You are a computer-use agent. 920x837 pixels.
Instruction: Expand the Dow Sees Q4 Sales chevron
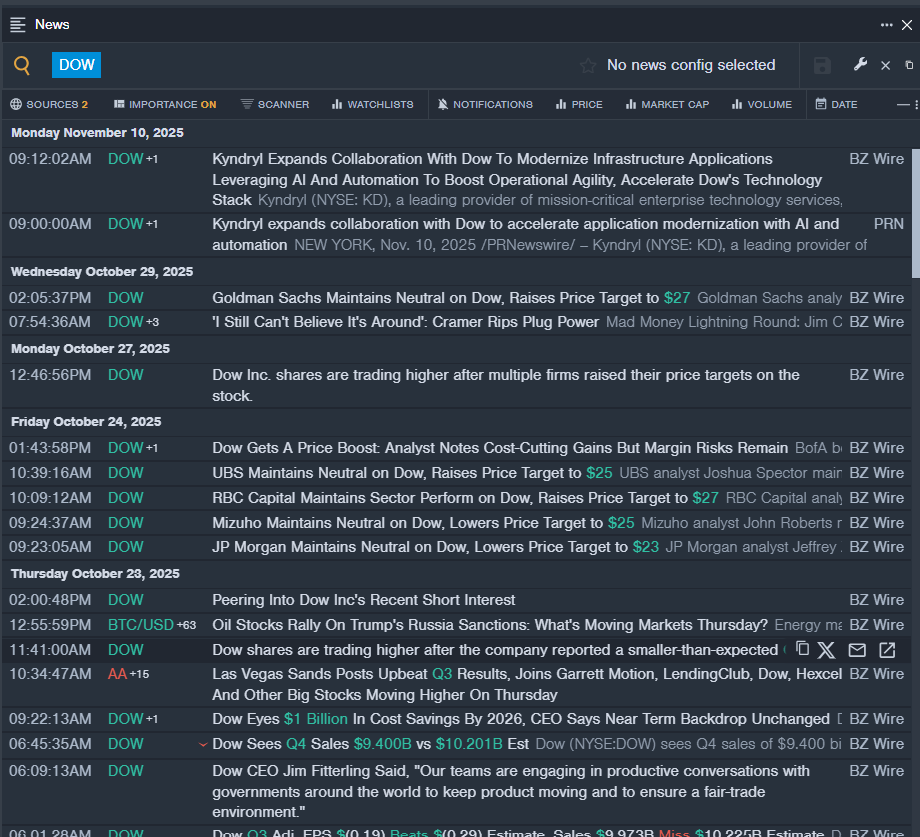[203, 744]
